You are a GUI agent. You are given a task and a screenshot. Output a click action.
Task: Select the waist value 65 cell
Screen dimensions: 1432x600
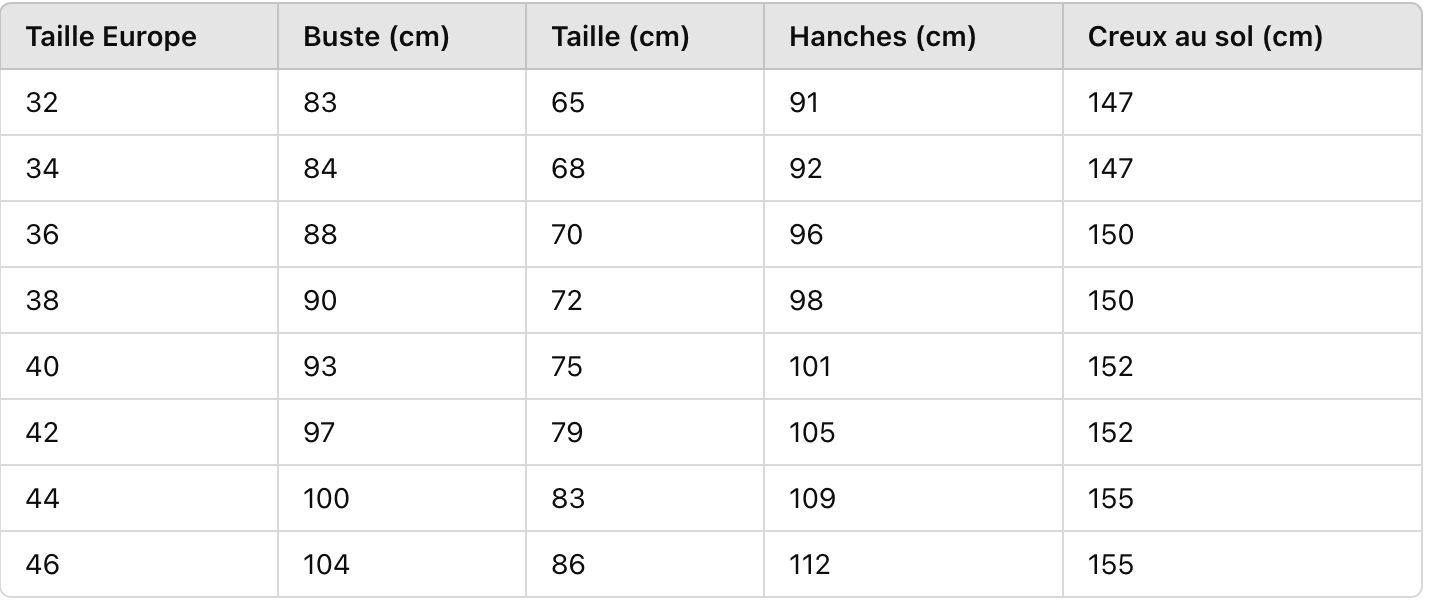567,102
